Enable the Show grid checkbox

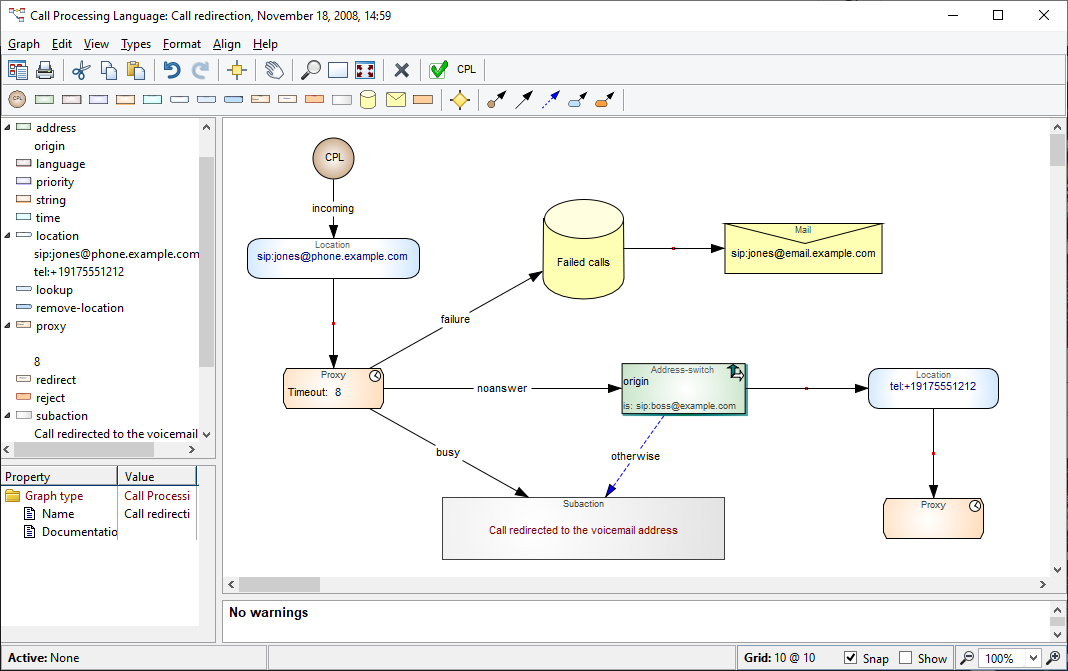tap(906, 658)
